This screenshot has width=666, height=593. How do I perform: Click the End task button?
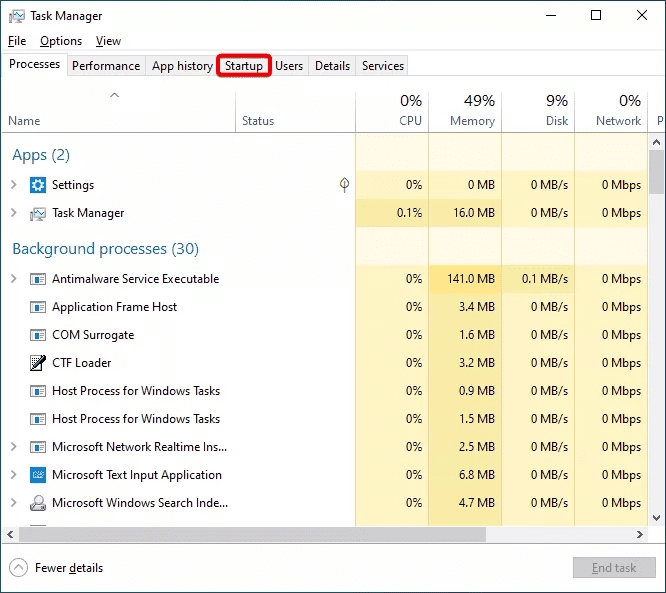point(614,568)
